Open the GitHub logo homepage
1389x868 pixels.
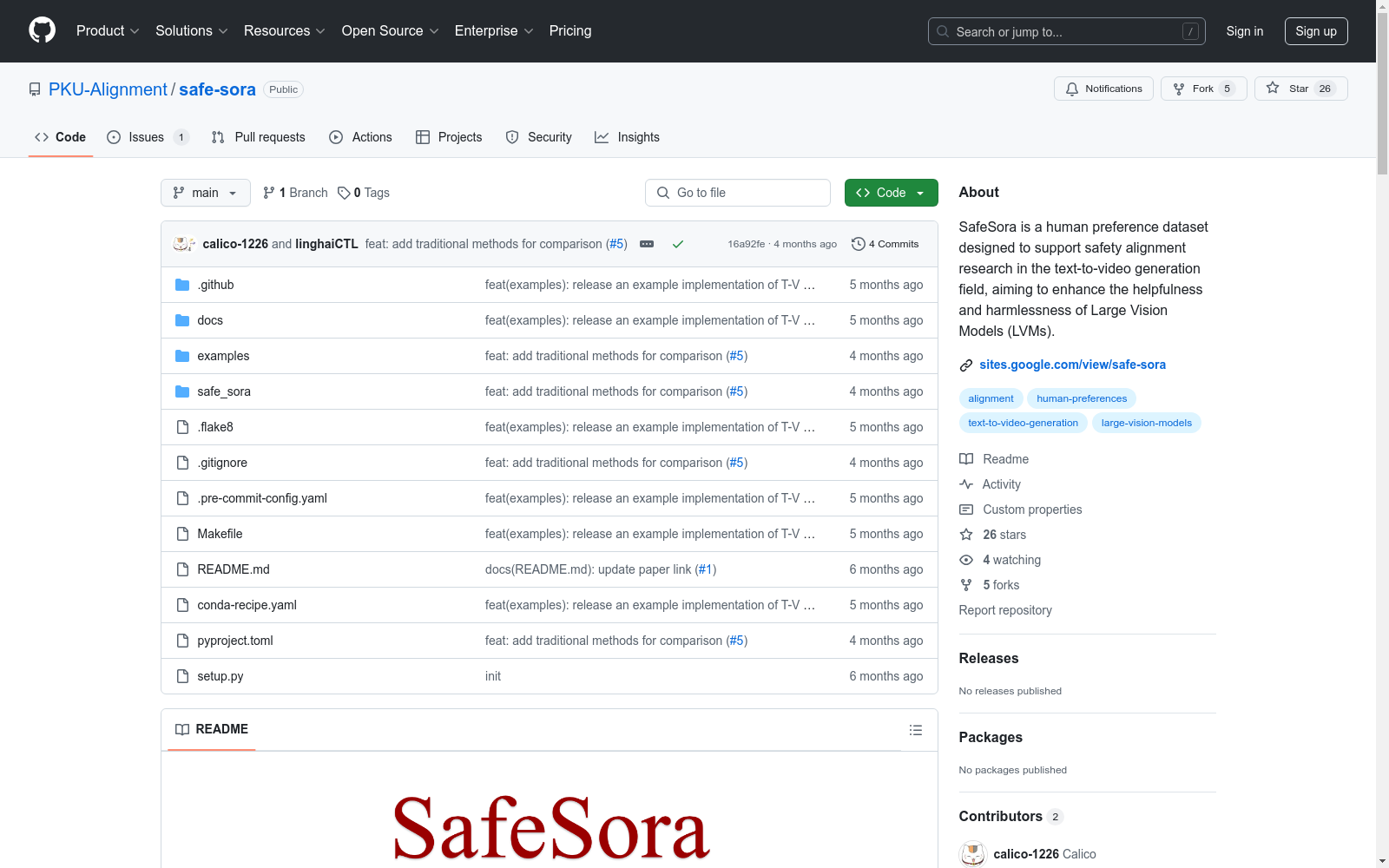point(42,30)
